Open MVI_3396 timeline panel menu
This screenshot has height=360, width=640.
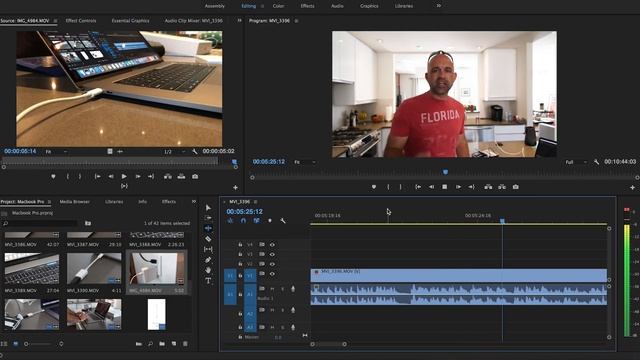[x=256, y=202]
